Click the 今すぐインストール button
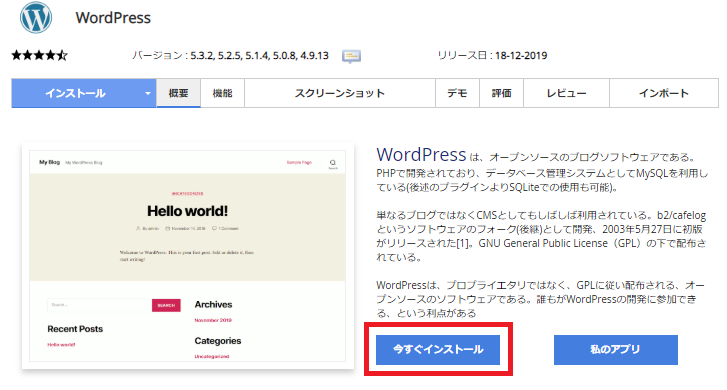This screenshot has height=390, width=727. [x=438, y=350]
